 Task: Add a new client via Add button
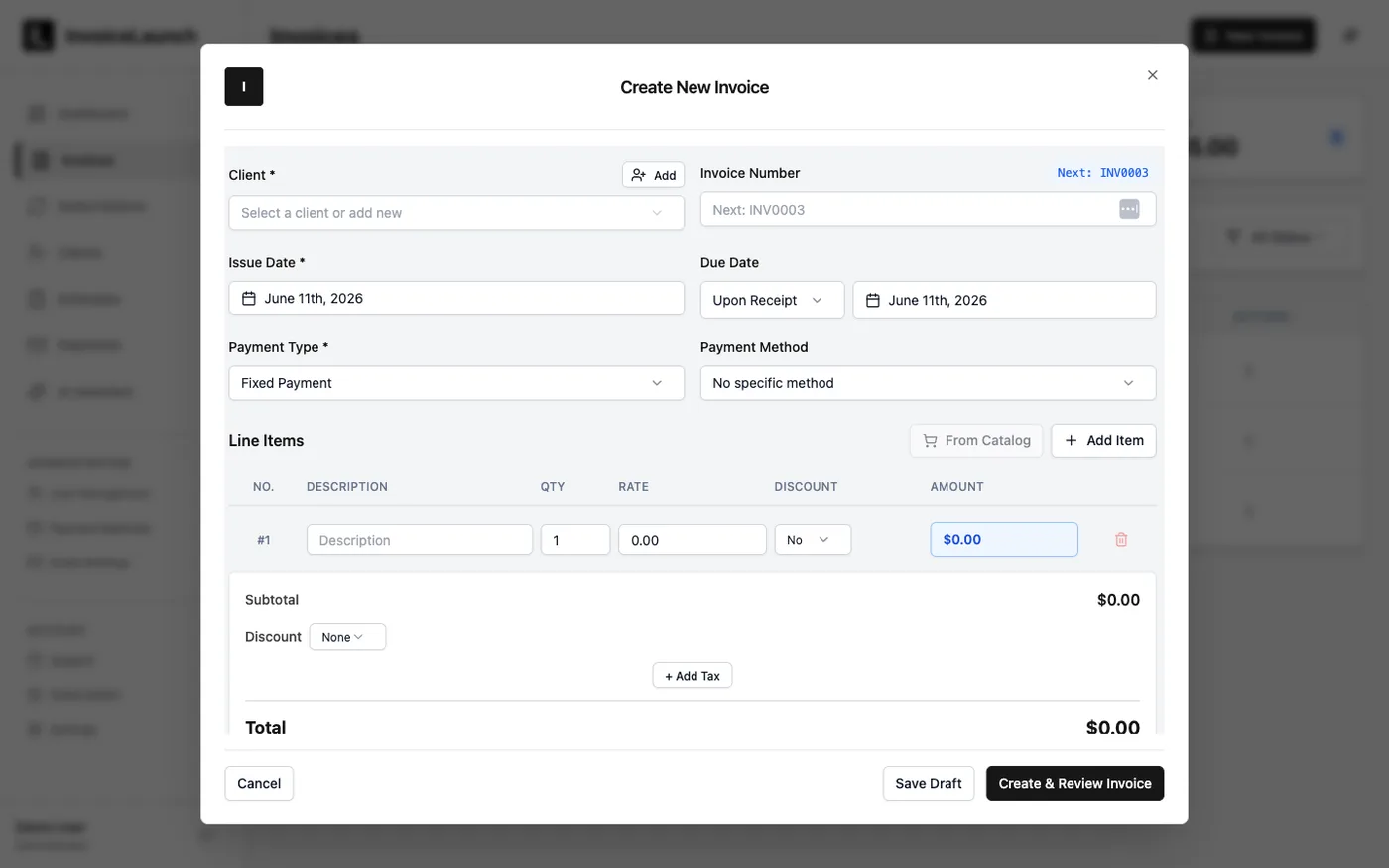pos(654,175)
